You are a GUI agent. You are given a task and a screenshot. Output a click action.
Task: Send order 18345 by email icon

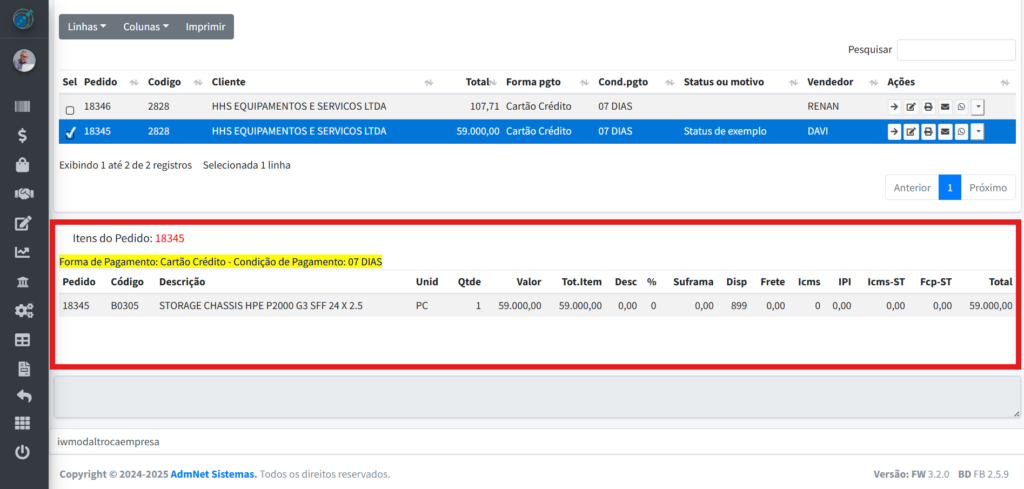click(x=945, y=132)
